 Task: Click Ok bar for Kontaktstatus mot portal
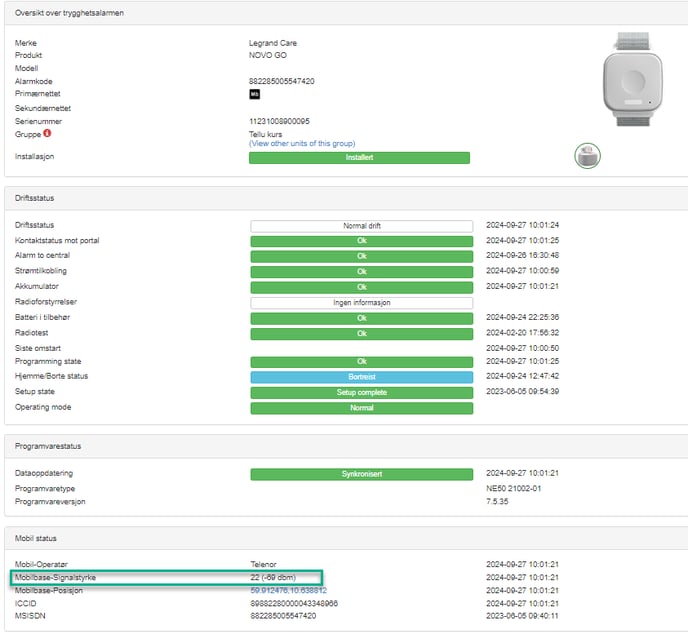pos(362,241)
